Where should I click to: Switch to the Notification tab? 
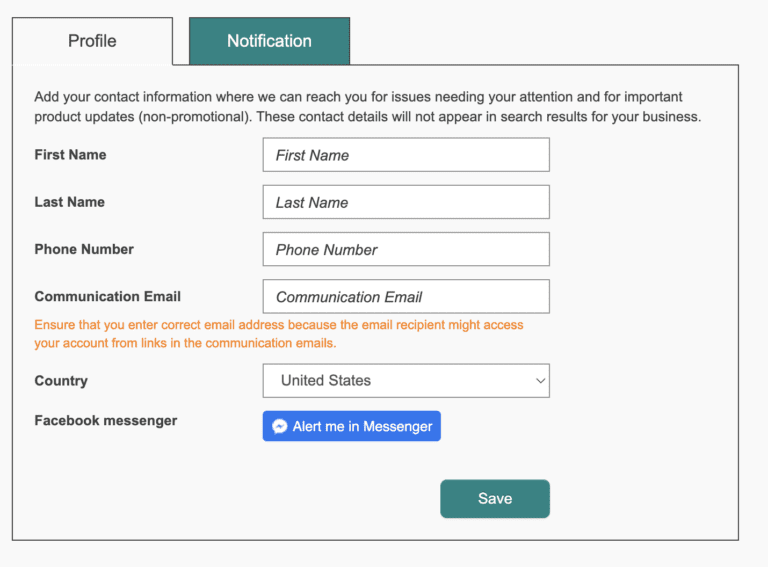coord(269,41)
